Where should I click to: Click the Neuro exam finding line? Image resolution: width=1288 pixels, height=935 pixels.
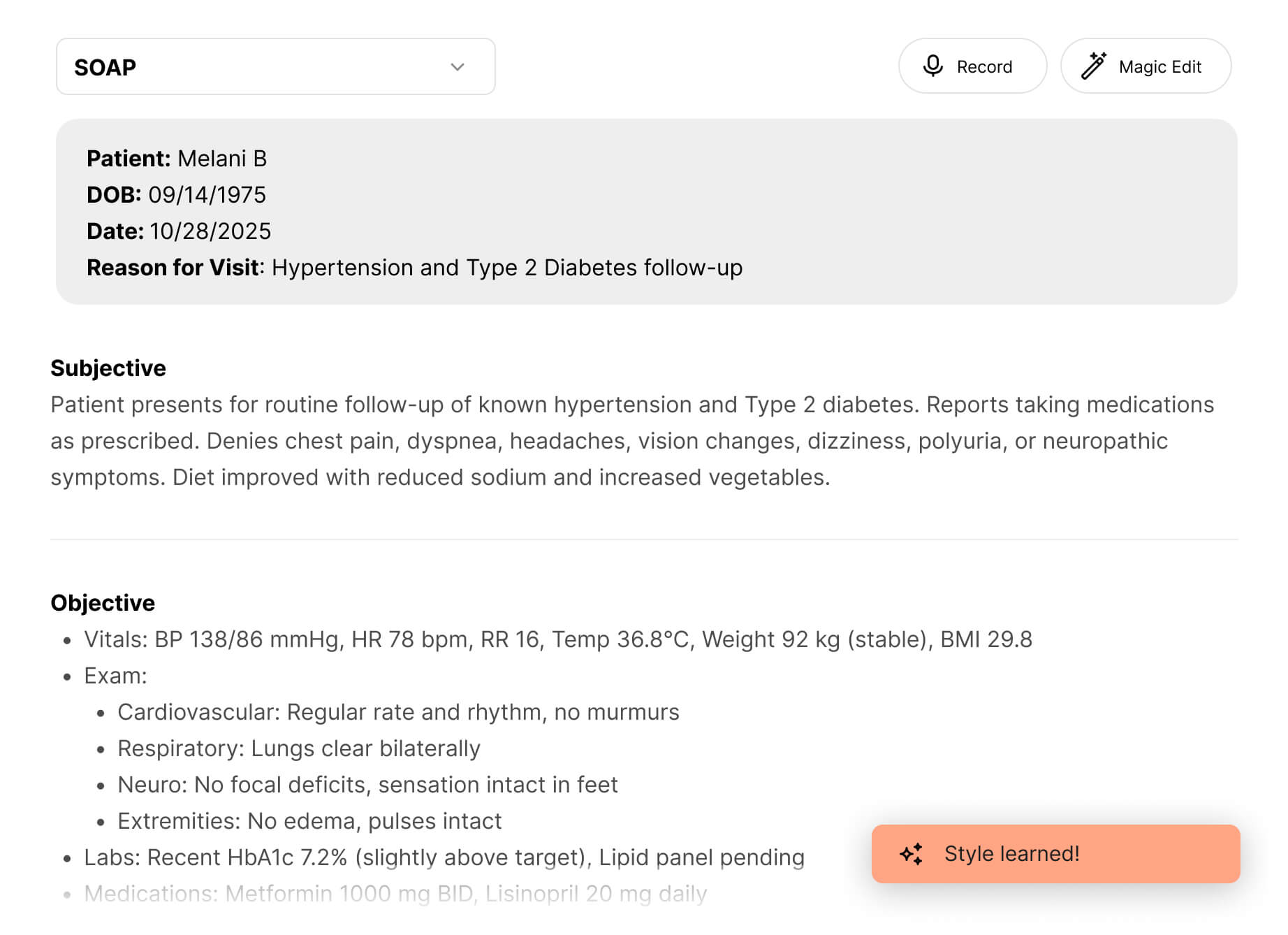367,785
